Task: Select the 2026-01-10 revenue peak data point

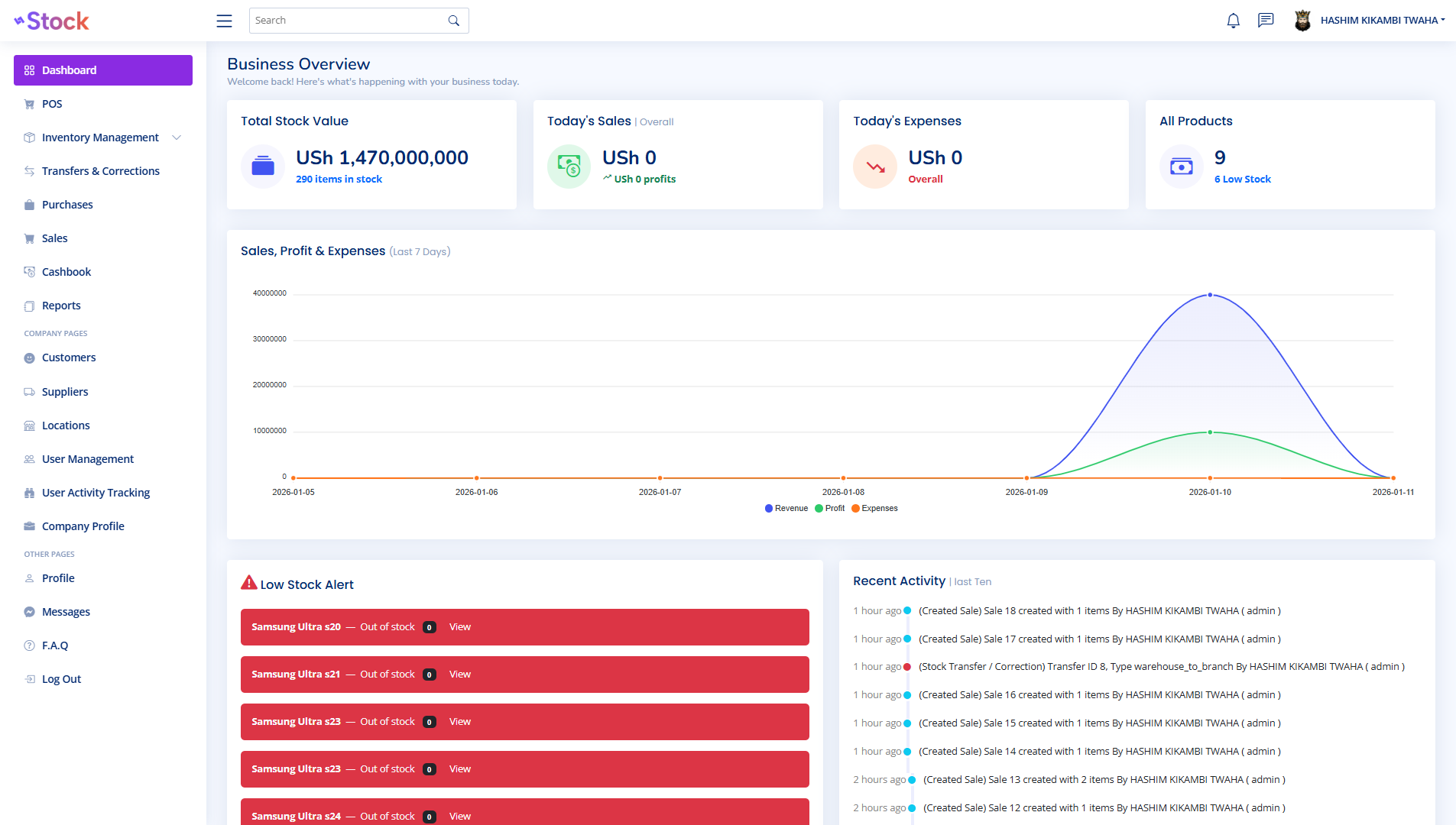Action: [1210, 295]
